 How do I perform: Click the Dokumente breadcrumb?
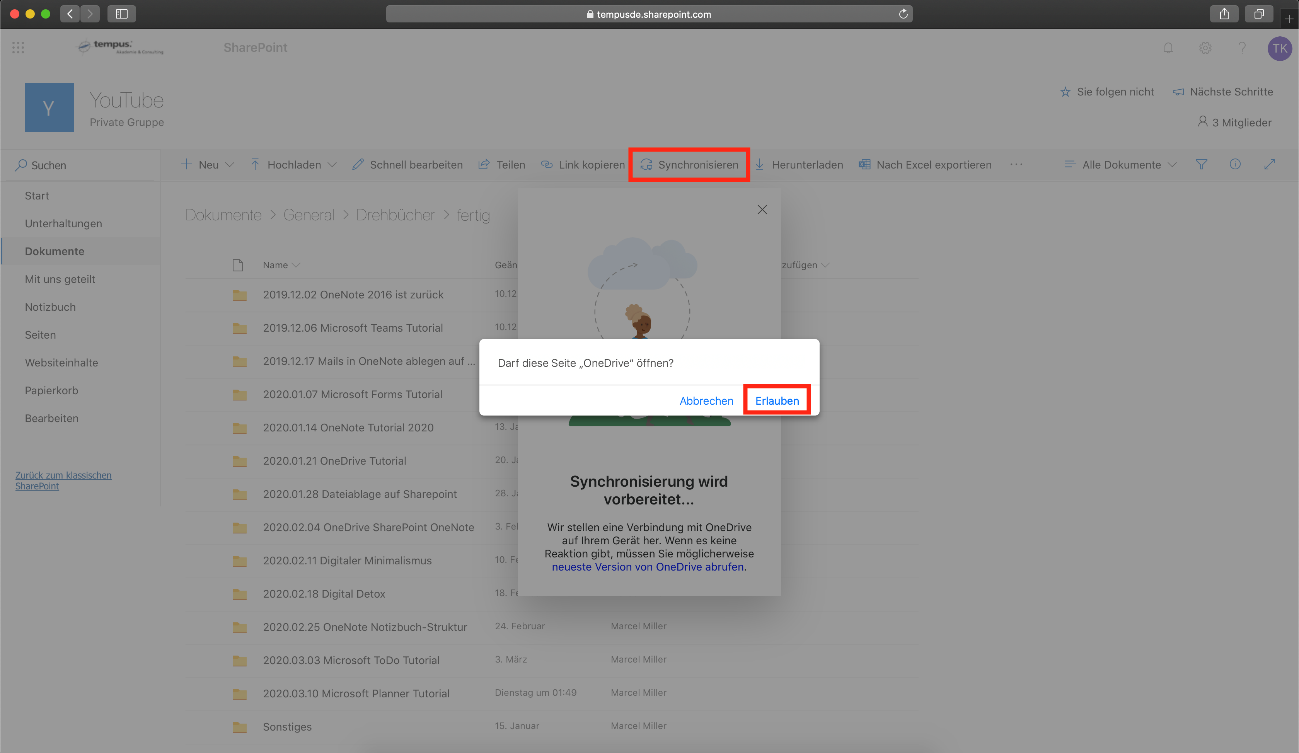(223, 215)
